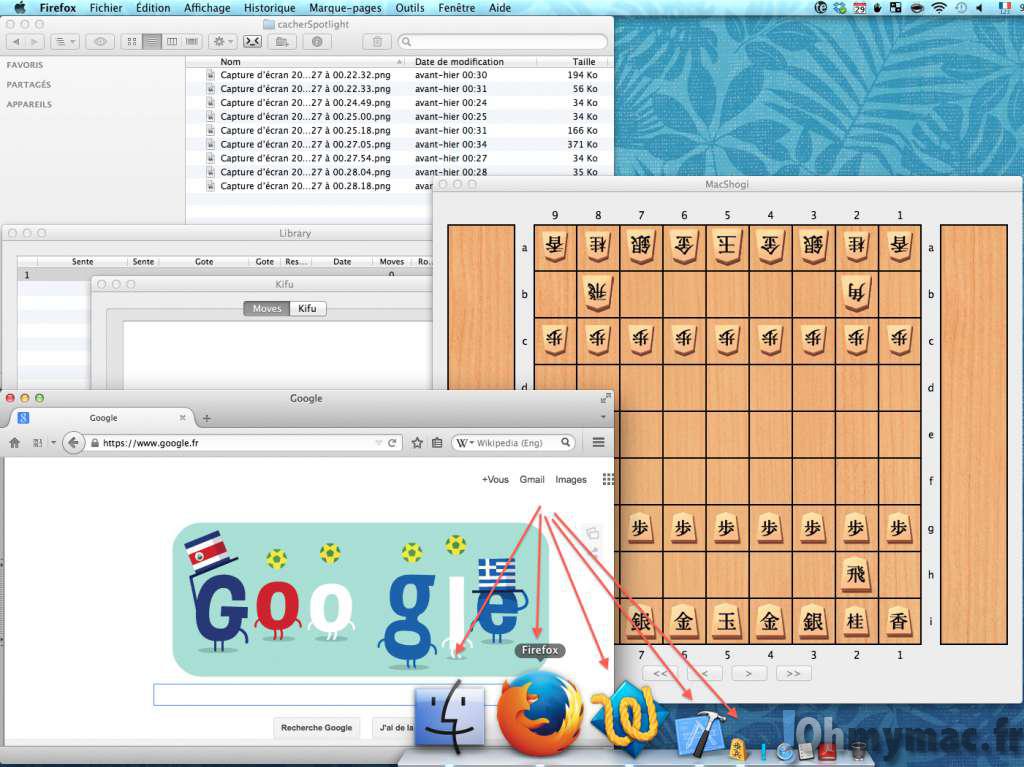Open Firefox from the Dock
This screenshot has height=767, width=1024.
tap(539, 713)
